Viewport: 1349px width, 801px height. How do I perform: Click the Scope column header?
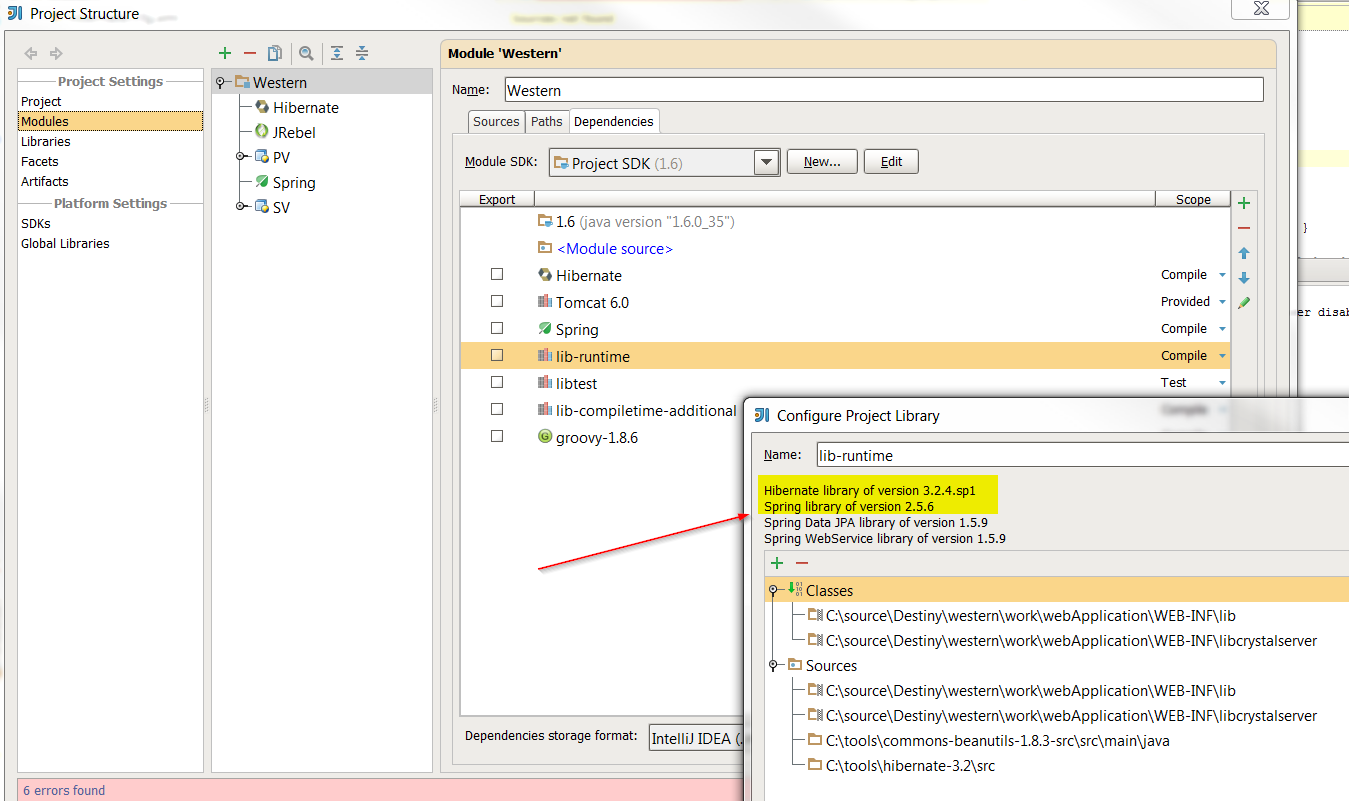pos(1193,199)
